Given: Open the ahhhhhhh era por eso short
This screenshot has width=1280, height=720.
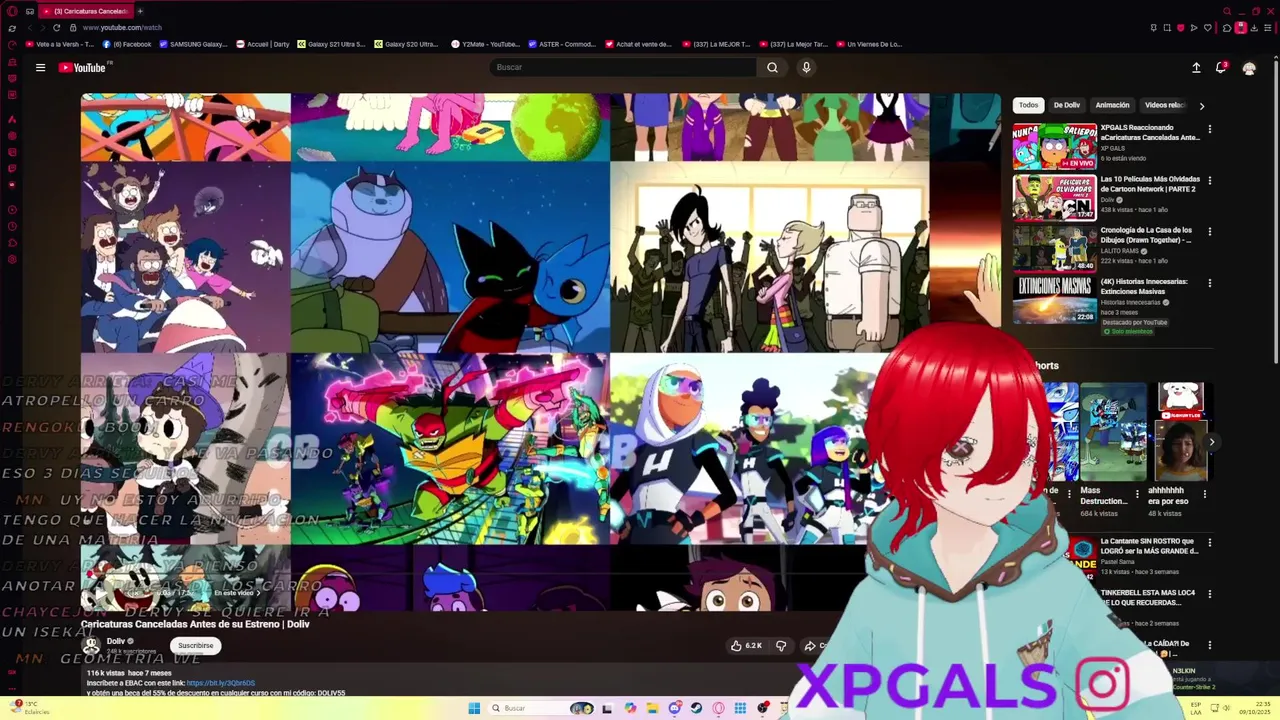Looking at the screenshot, I should coord(1181,432).
